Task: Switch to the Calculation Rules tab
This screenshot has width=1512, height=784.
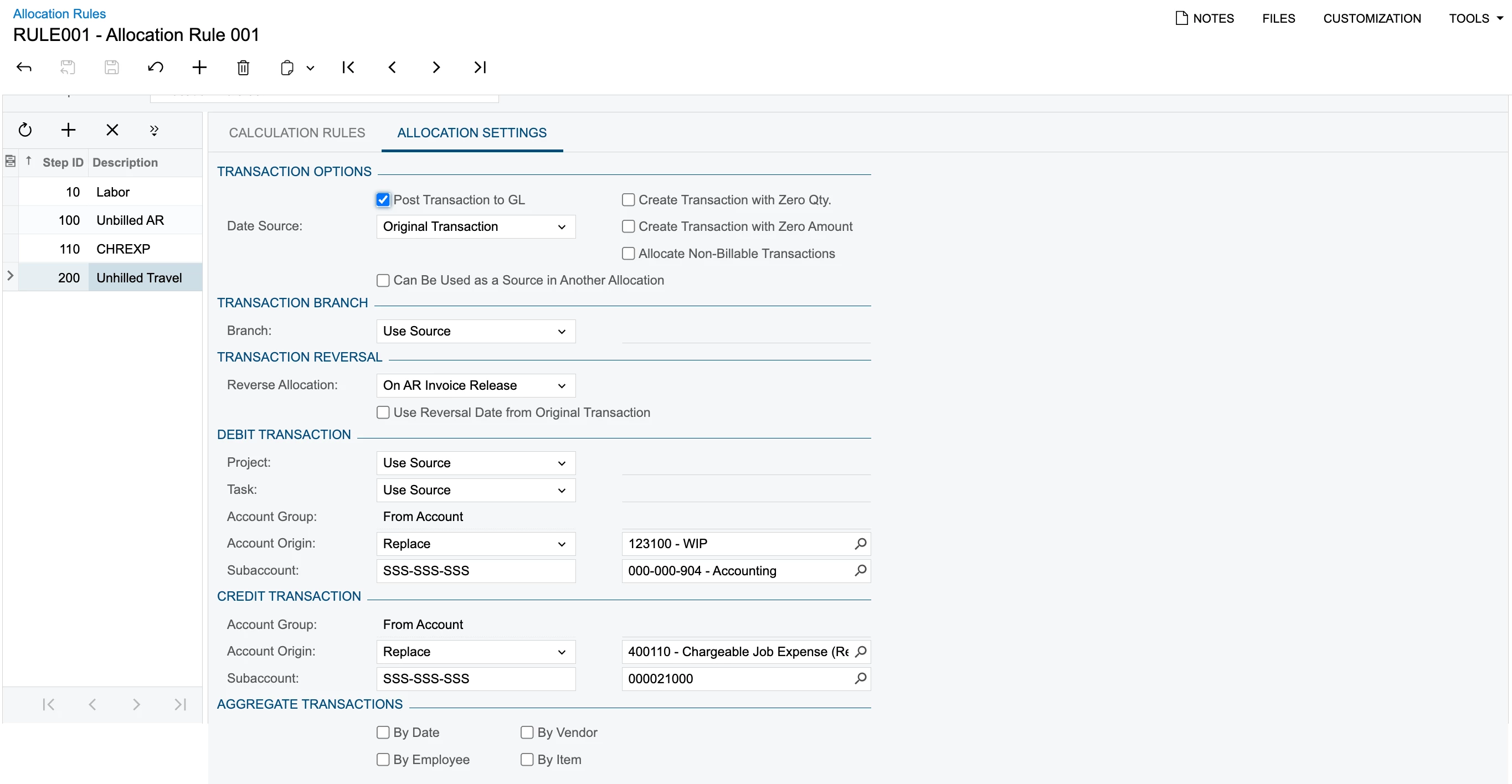Action: pyautogui.click(x=296, y=133)
